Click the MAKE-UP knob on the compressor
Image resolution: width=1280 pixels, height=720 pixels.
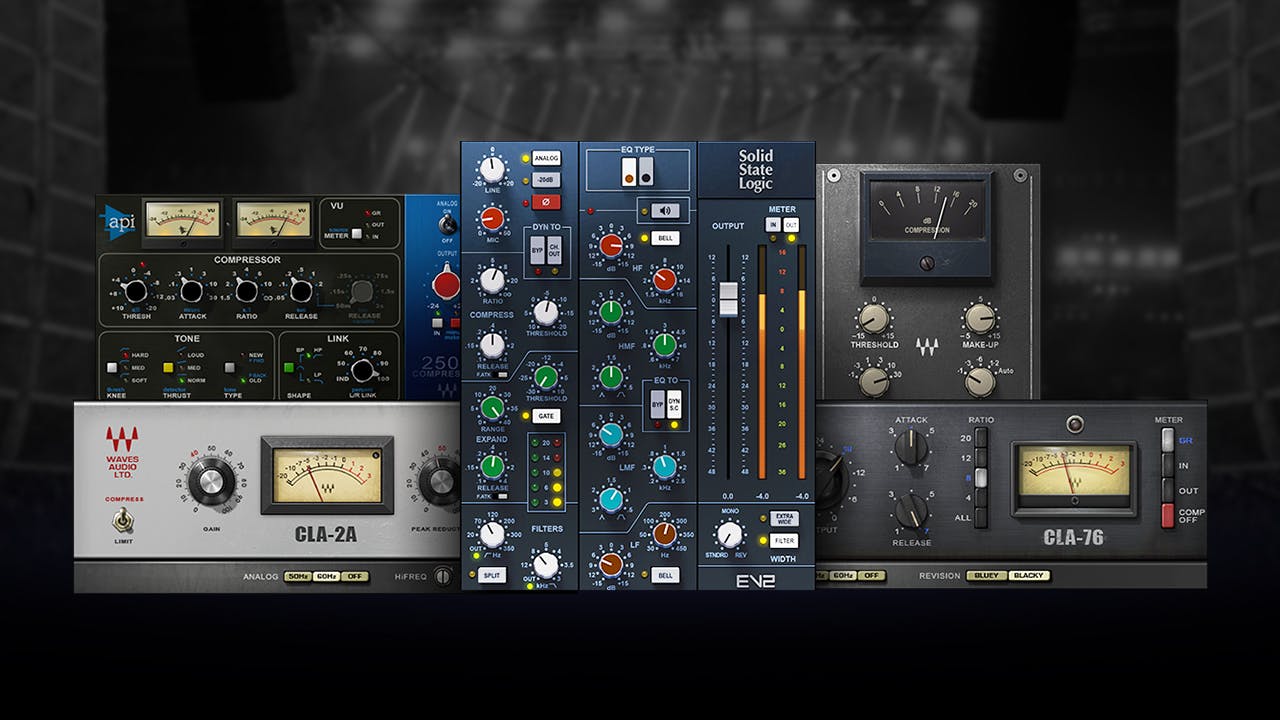980,319
